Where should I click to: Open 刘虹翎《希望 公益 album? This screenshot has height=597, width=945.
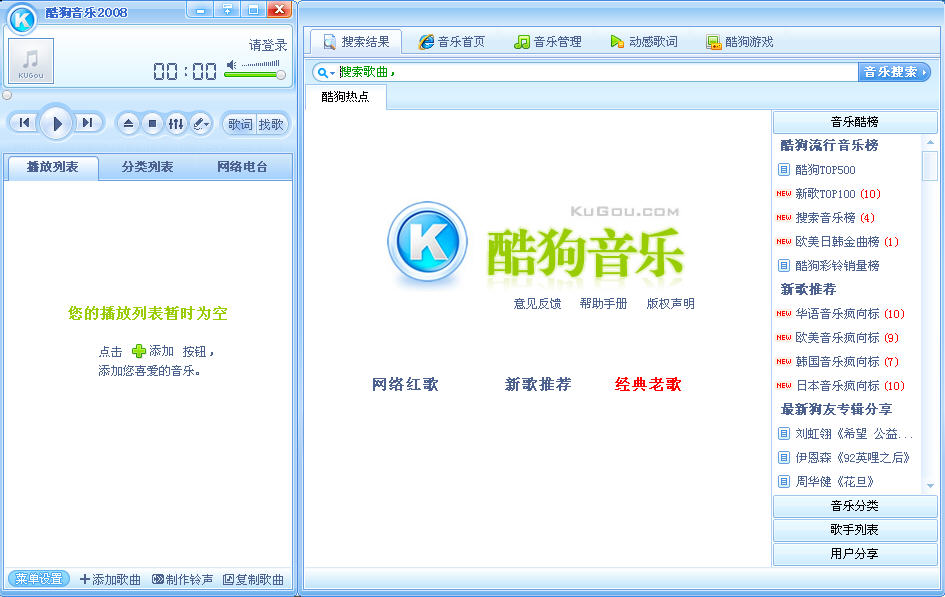[854, 434]
